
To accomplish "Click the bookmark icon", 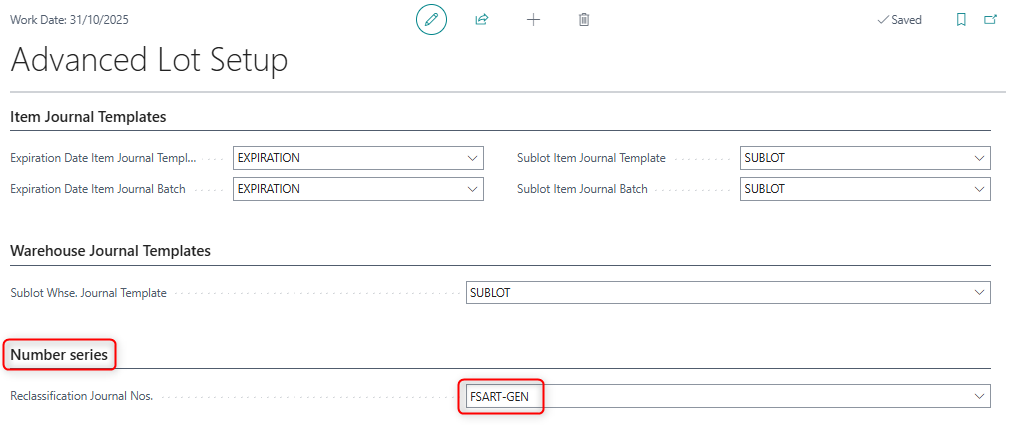I will coord(961,20).
